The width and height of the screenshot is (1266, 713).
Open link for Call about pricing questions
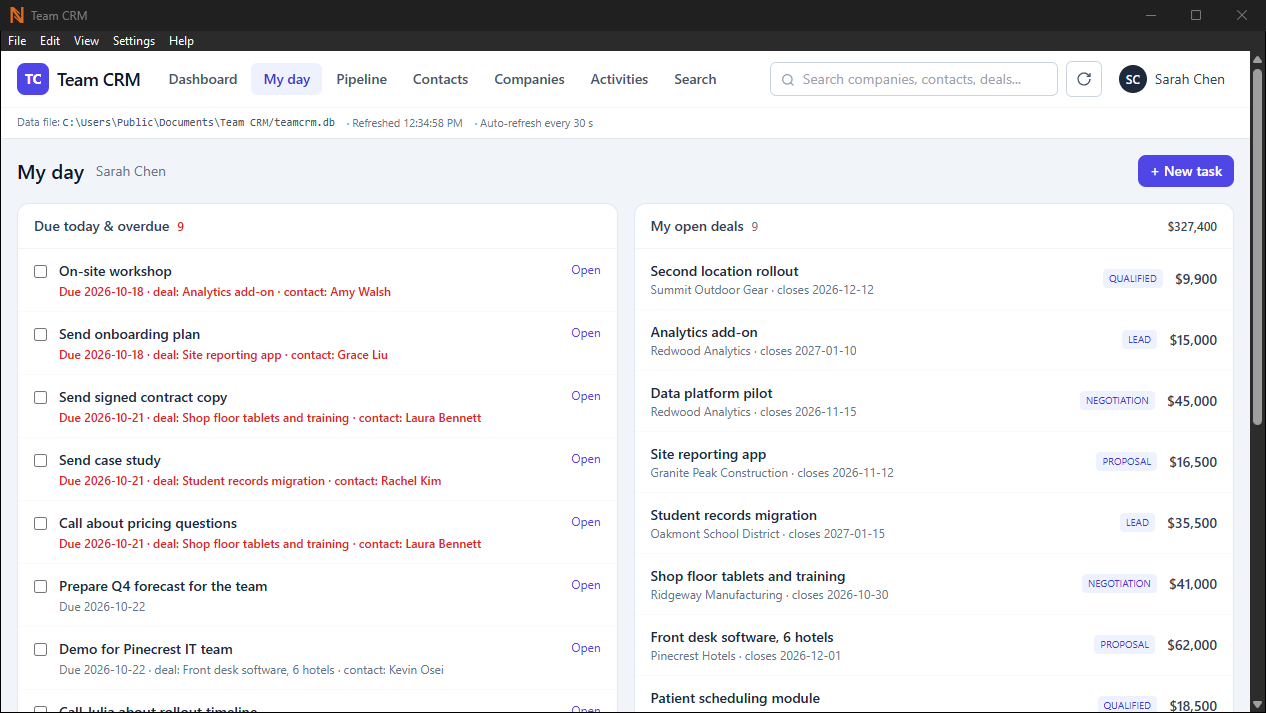click(x=586, y=522)
